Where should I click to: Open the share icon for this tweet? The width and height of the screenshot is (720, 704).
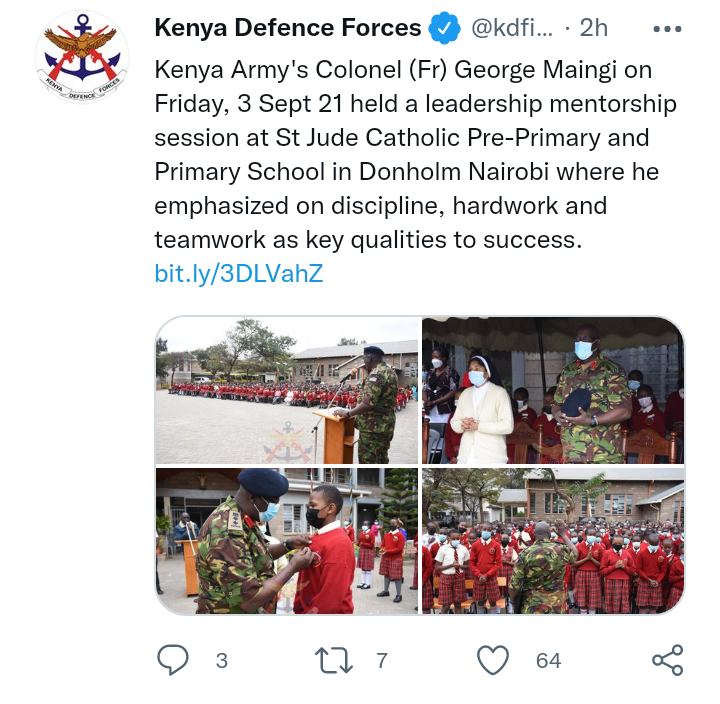pyautogui.click(x=668, y=660)
